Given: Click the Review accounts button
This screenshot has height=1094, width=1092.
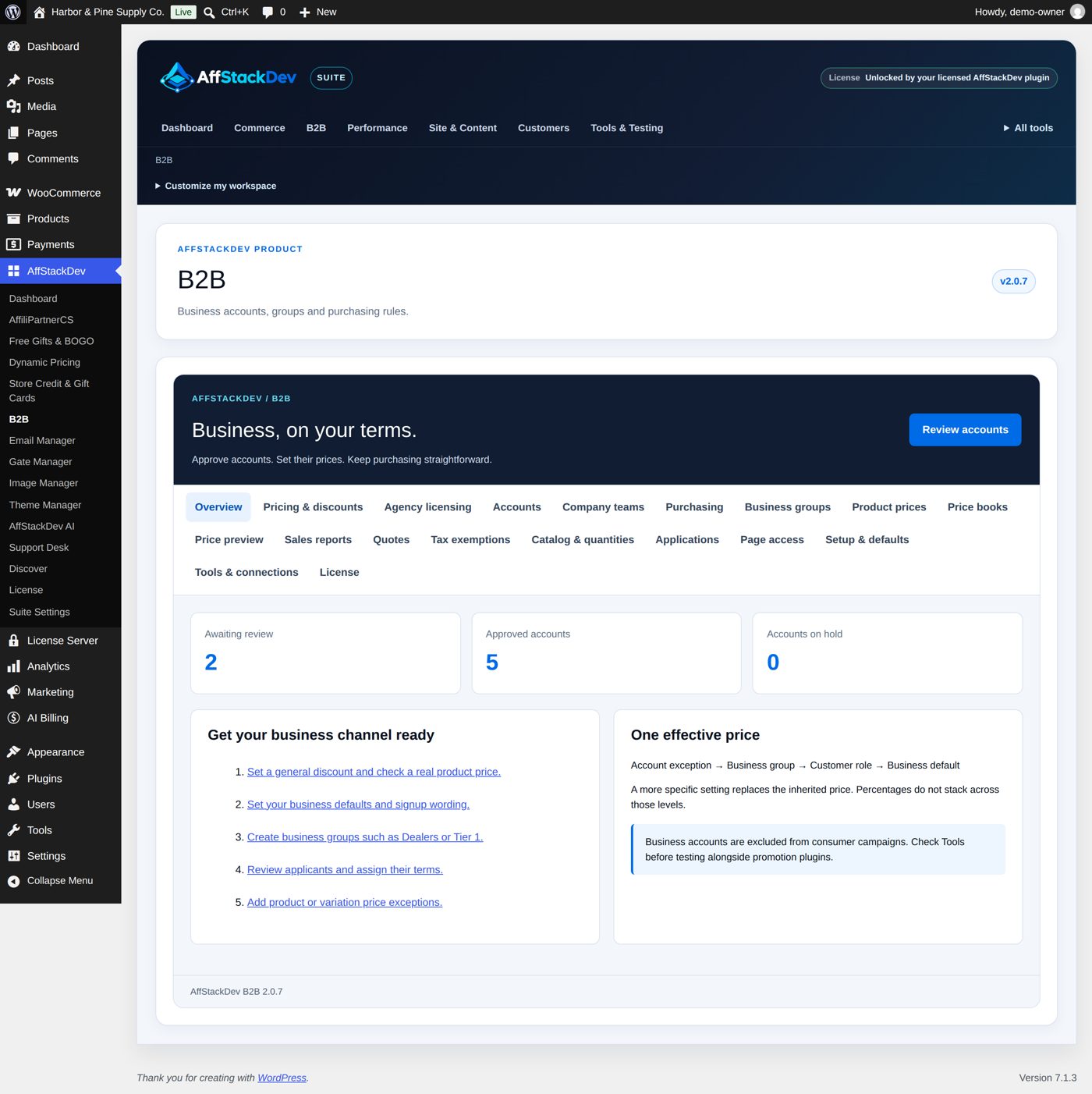Looking at the screenshot, I should (965, 430).
